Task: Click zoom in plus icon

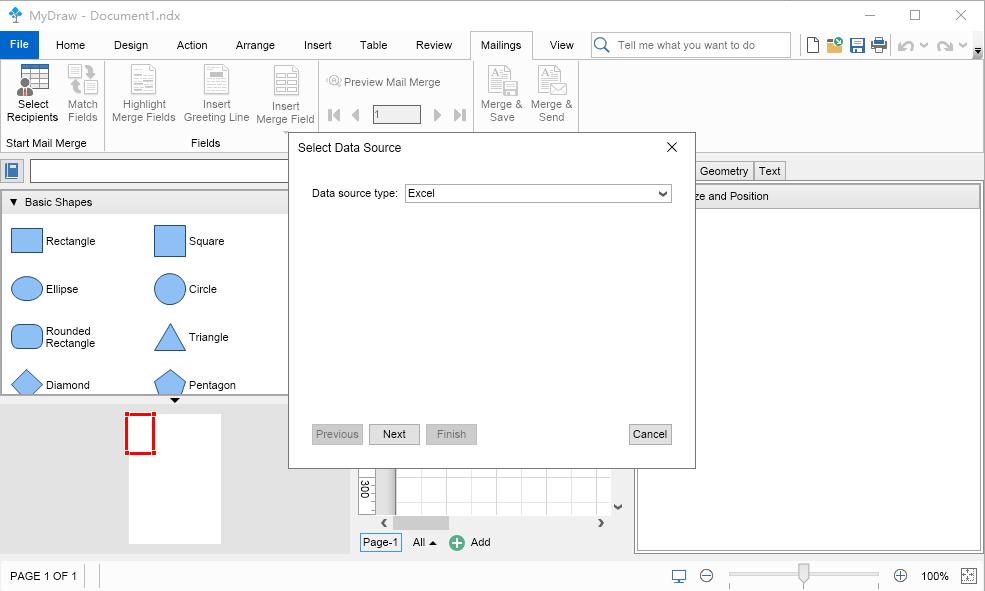Action: 900,575
